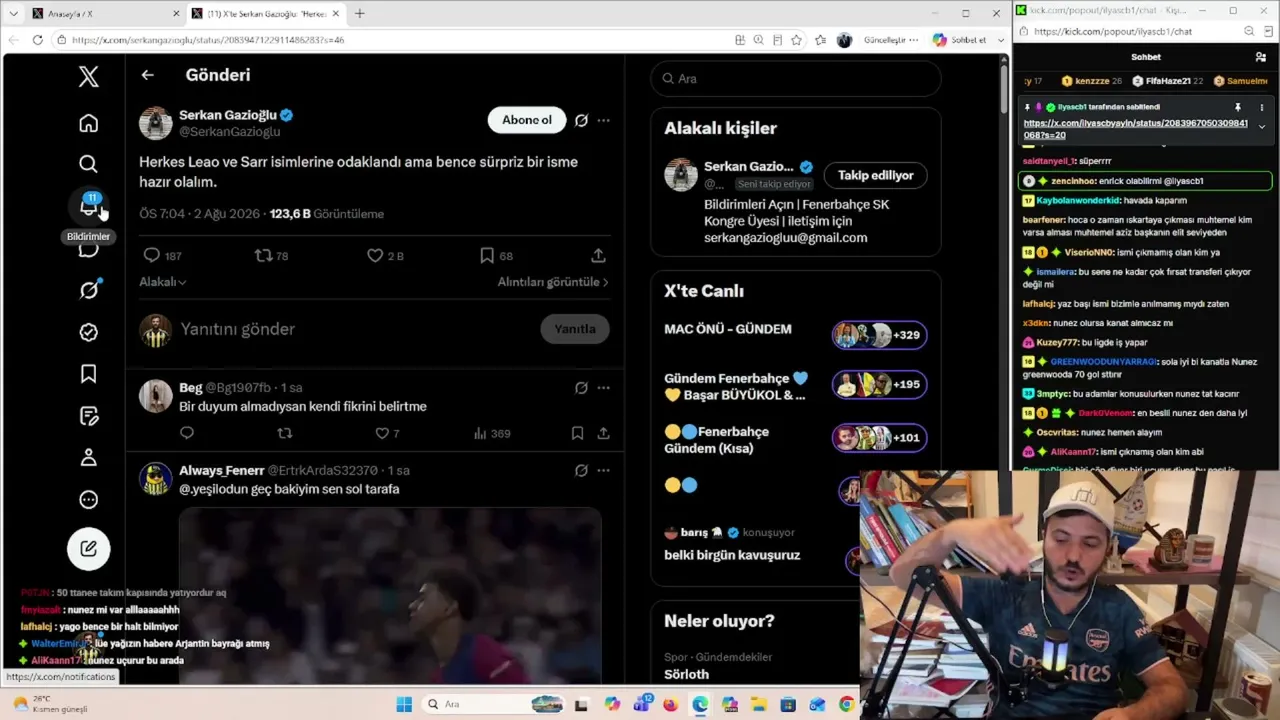Open Copilot Sohbet et button
This screenshot has width=1280, height=720.
pos(960,40)
